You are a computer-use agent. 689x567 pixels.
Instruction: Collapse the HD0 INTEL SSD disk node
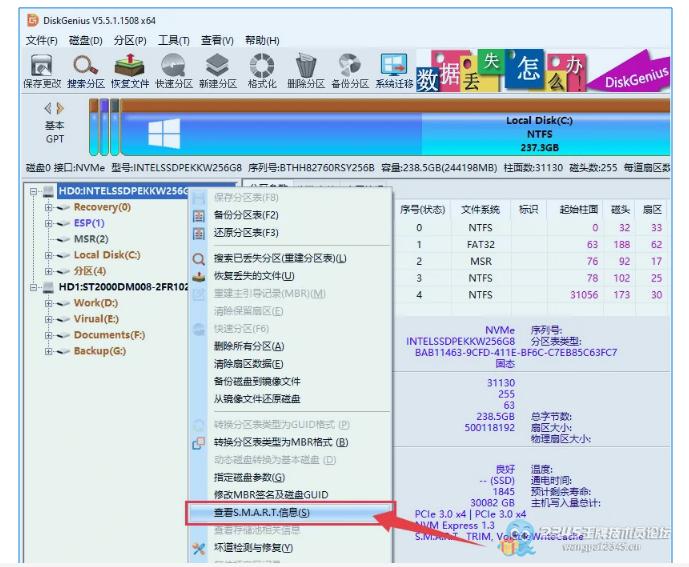click(x=34, y=191)
